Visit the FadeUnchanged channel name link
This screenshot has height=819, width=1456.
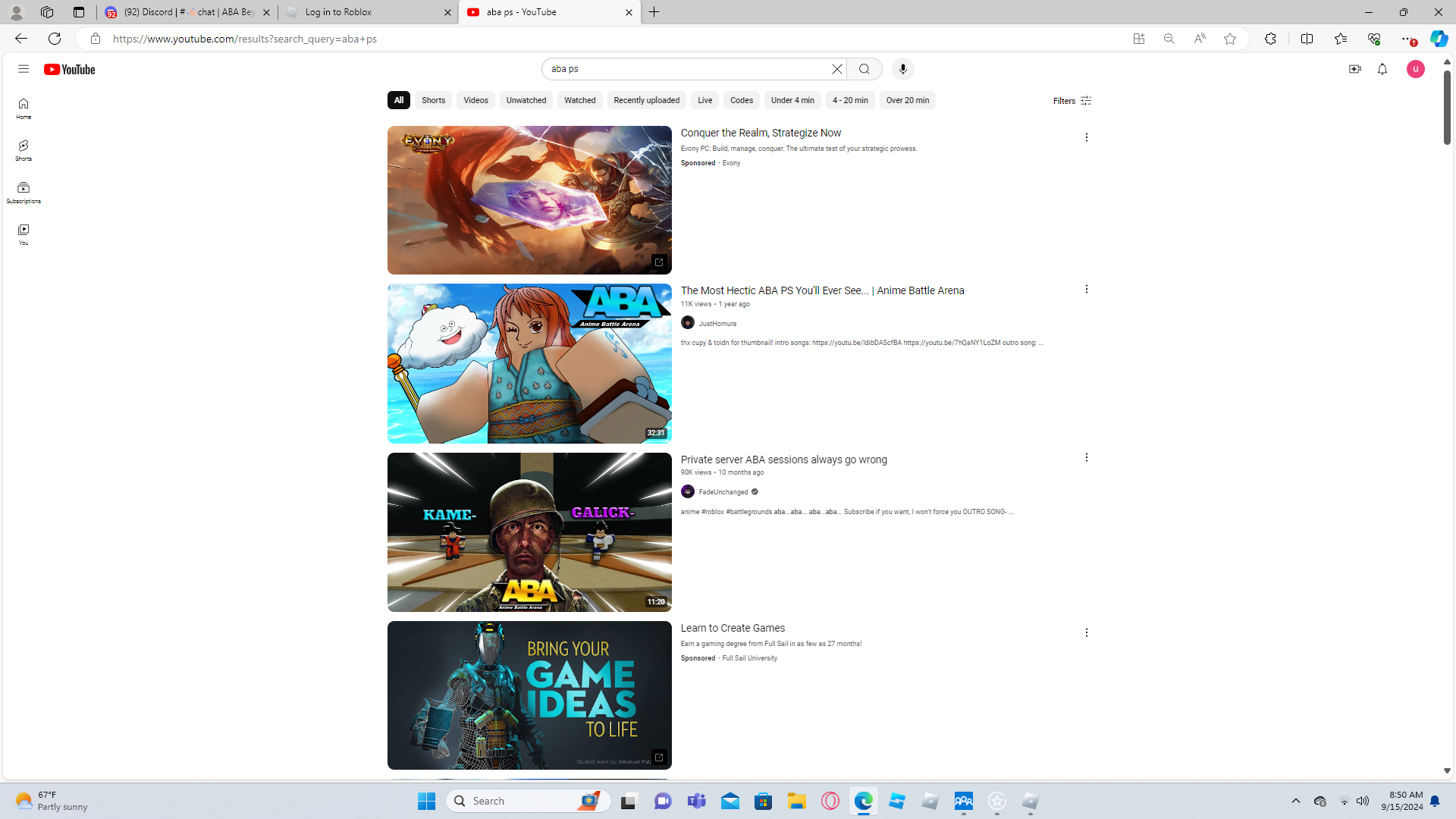coord(723,492)
